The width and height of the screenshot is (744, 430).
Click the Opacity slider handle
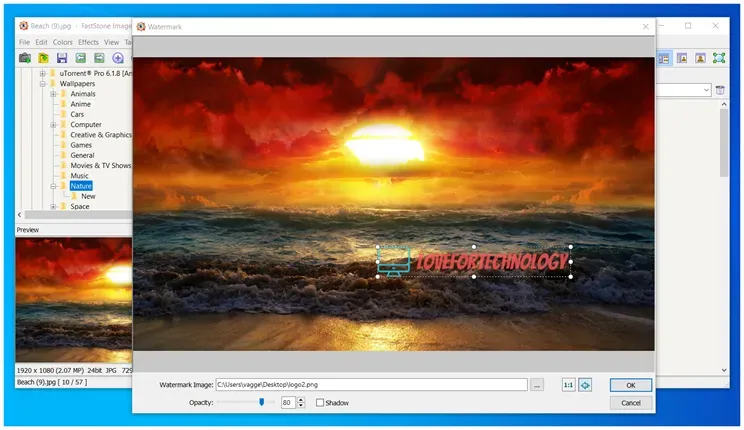click(261, 402)
